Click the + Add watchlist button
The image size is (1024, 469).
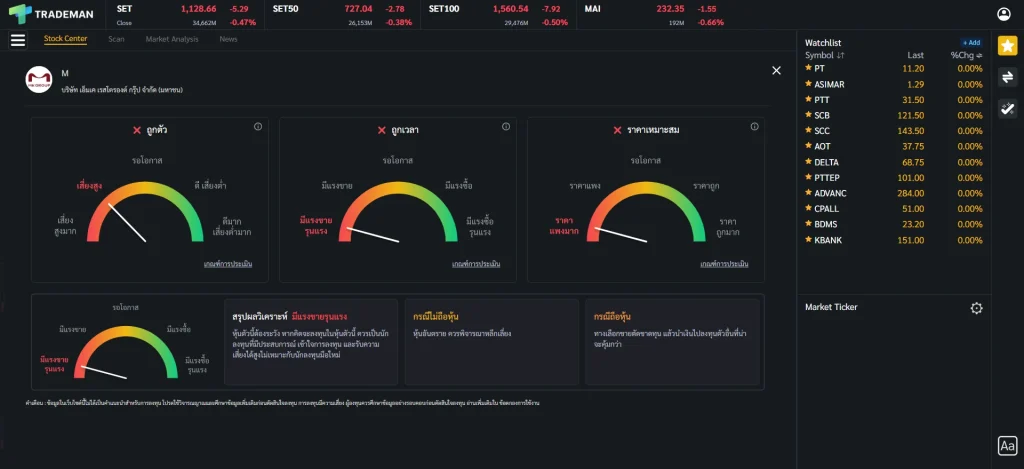click(971, 43)
